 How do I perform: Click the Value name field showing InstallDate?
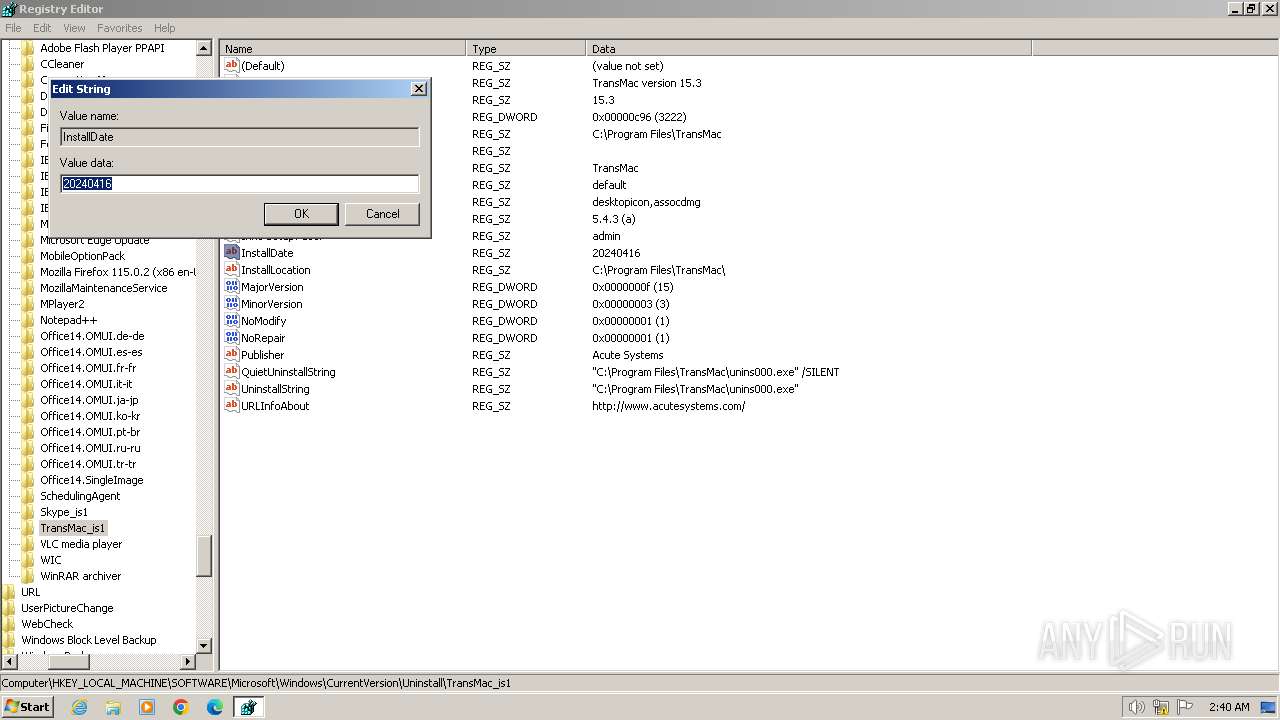tap(240, 137)
